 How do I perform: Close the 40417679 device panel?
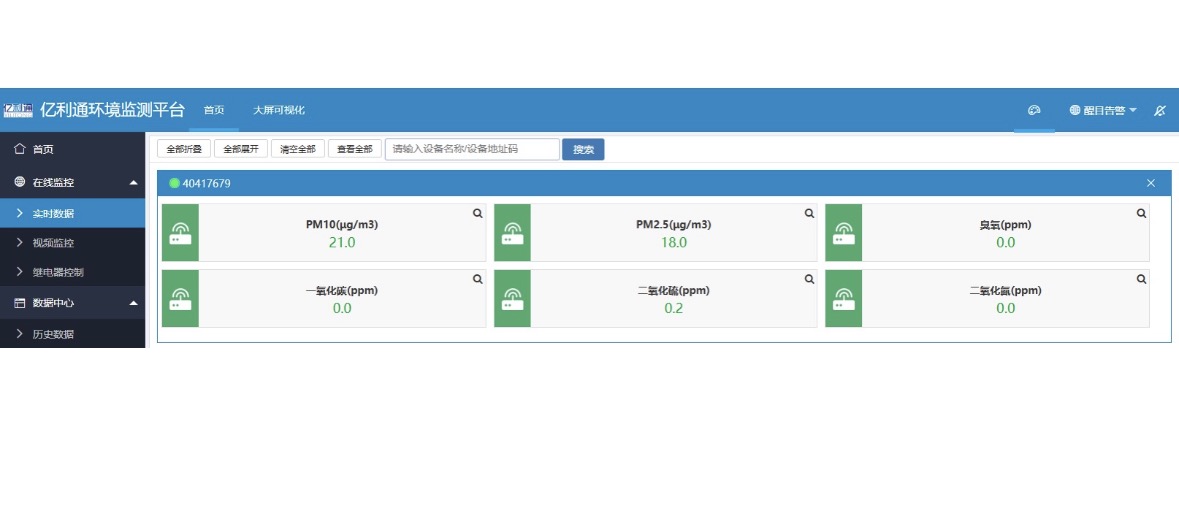point(1151,183)
